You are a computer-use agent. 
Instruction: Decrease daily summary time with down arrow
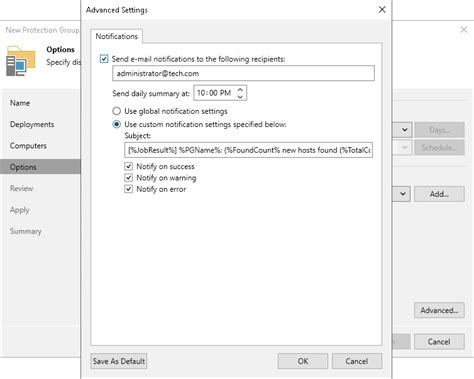point(240,96)
